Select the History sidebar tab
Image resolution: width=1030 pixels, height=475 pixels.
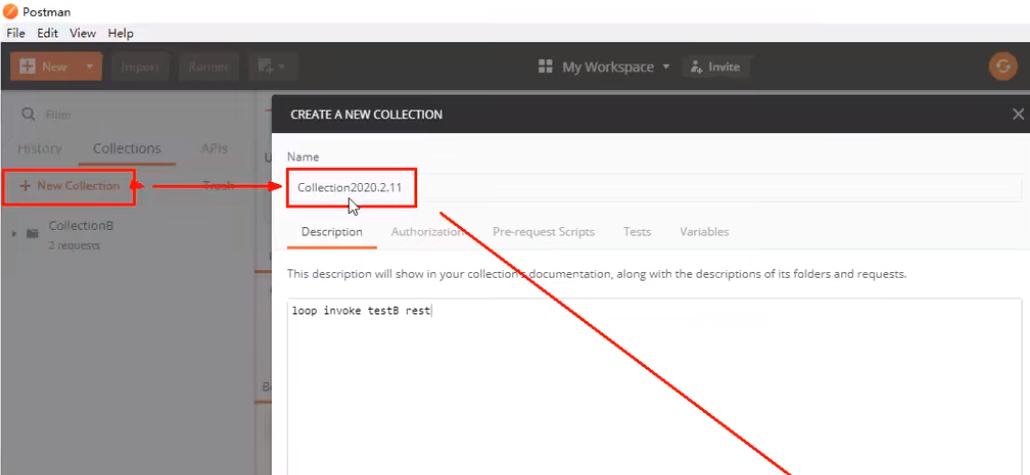tap(40, 149)
